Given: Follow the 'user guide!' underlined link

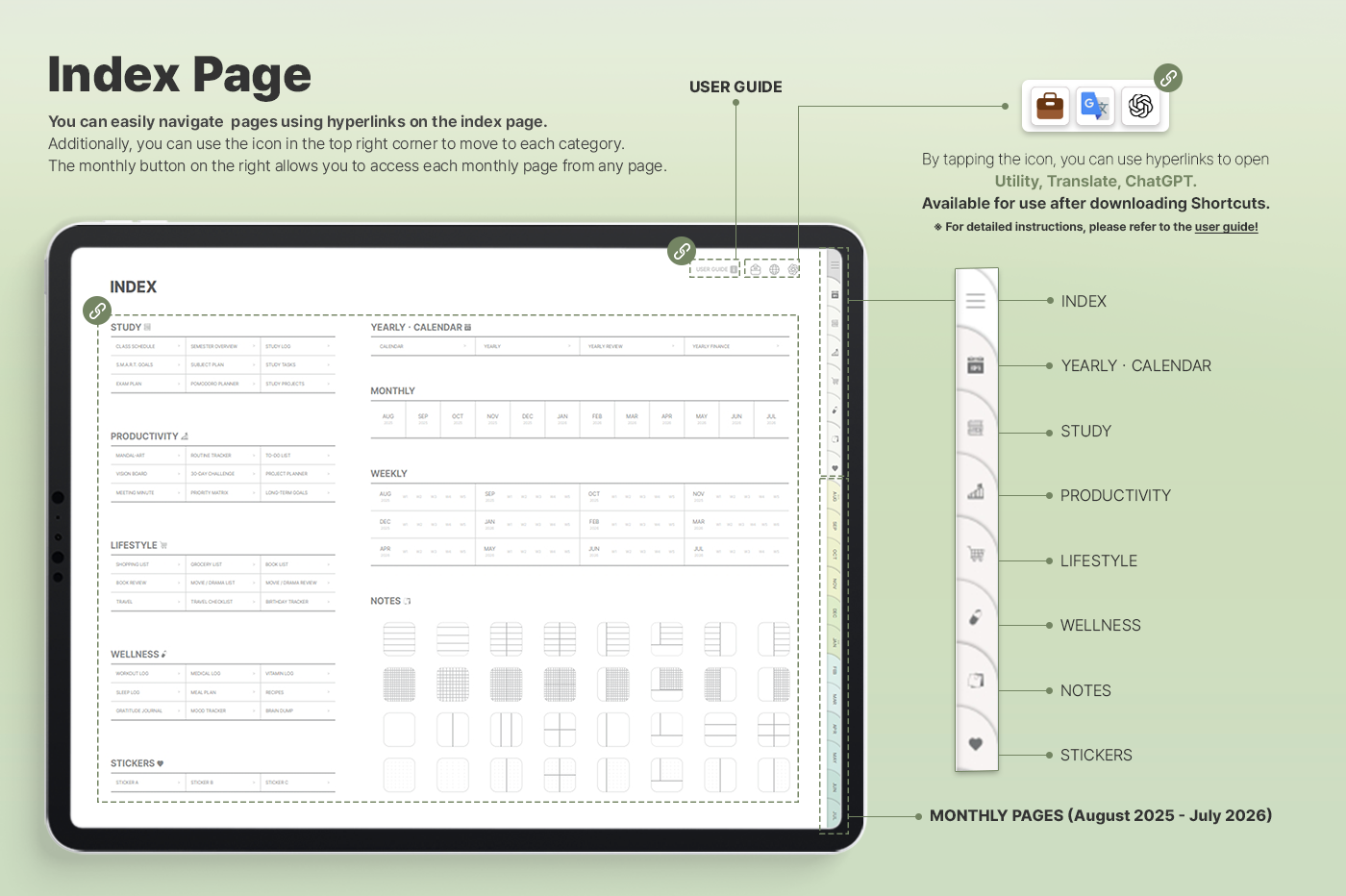Looking at the screenshot, I should coord(1226,228).
